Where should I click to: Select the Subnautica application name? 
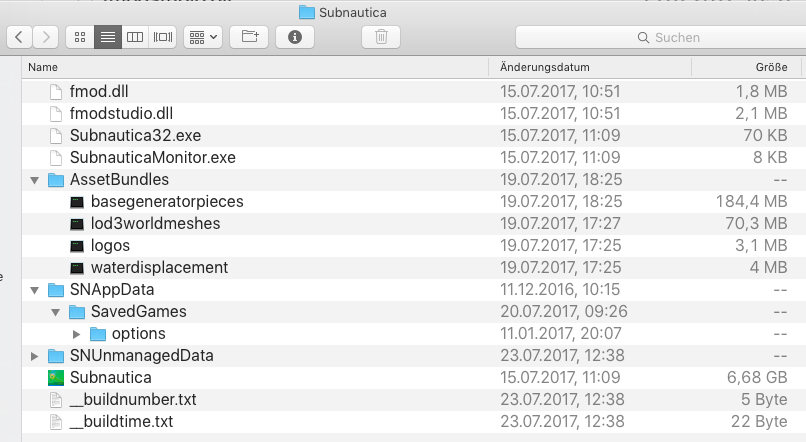pos(111,378)
